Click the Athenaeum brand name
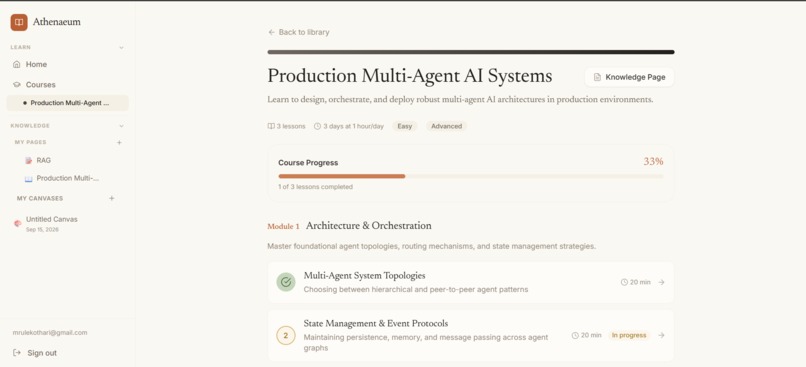This screenshot has width=806, height=367. (57, 22)
